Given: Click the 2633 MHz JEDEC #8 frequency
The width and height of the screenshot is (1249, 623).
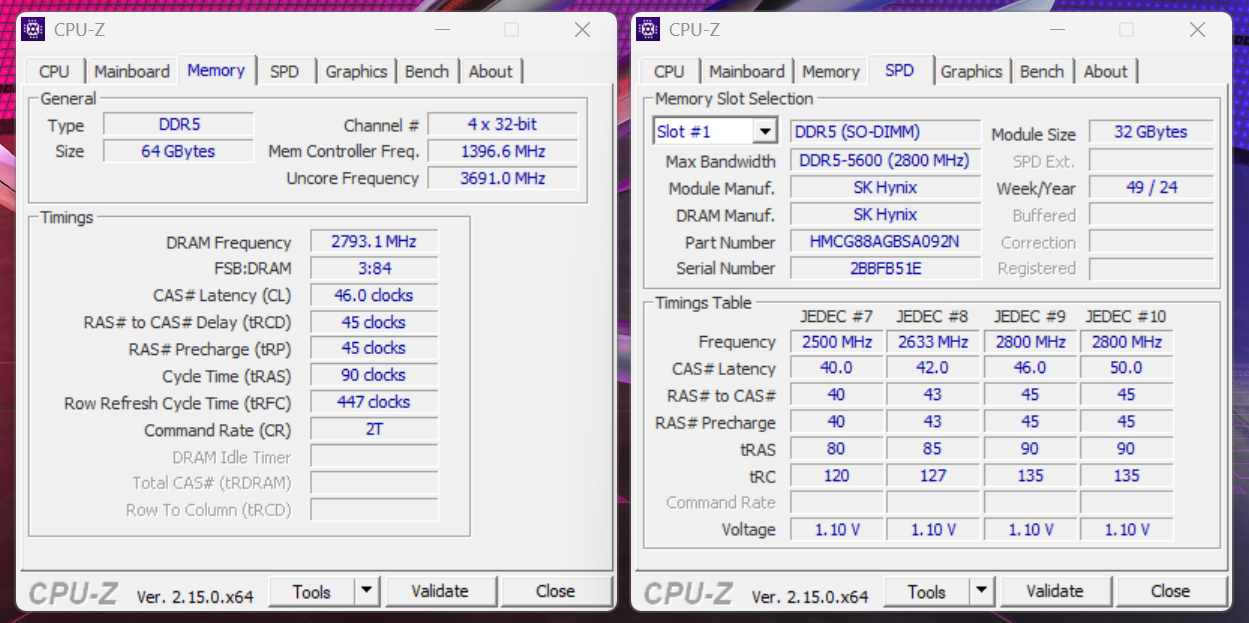Looking at the screenshot, I should [933, 341].
